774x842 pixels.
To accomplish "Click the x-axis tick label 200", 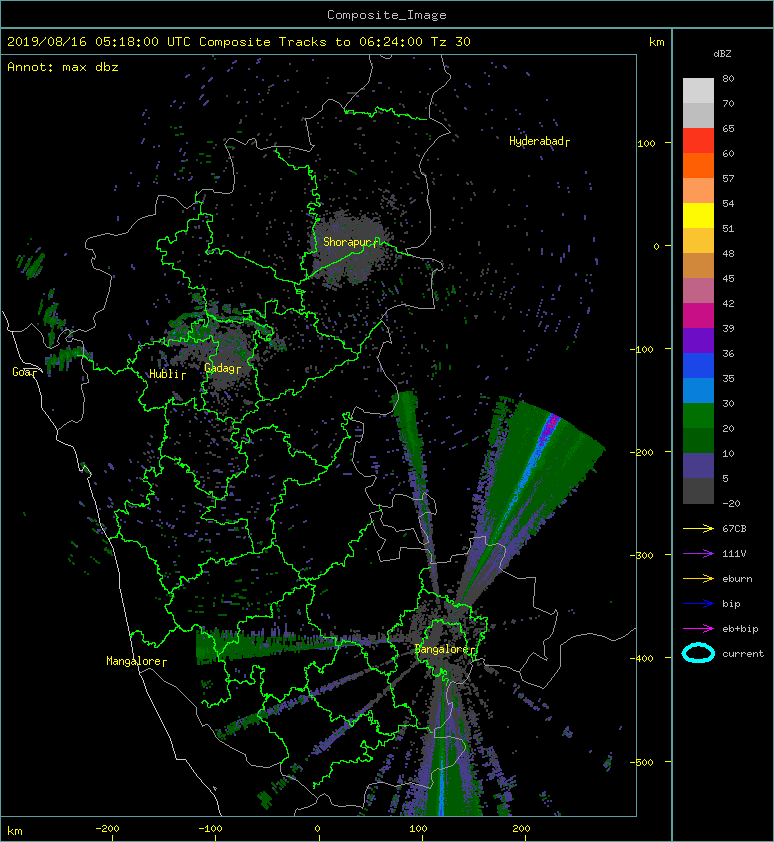I will 520,829.
